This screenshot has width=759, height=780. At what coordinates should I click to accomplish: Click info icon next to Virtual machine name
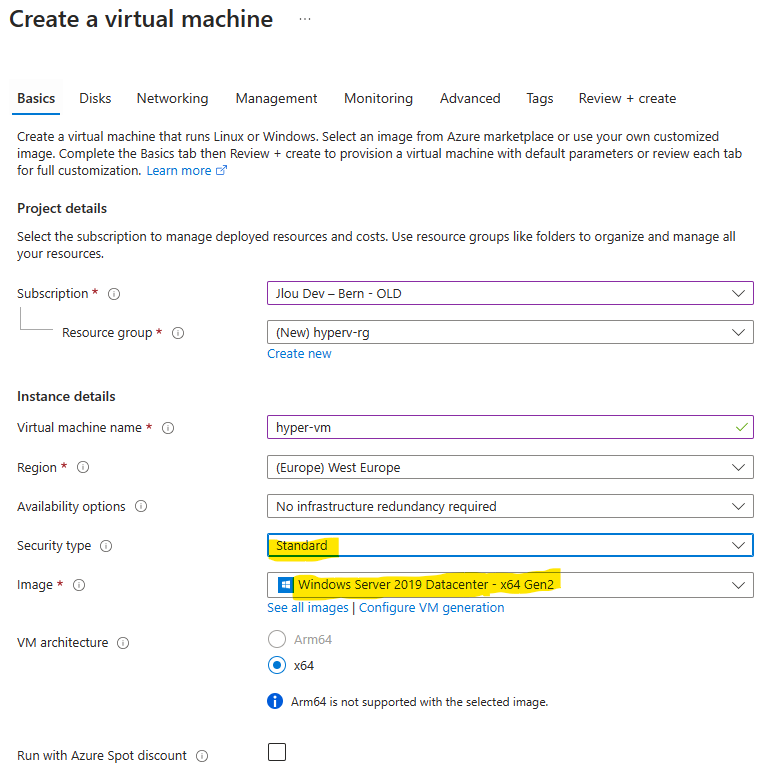click(168, 428)
